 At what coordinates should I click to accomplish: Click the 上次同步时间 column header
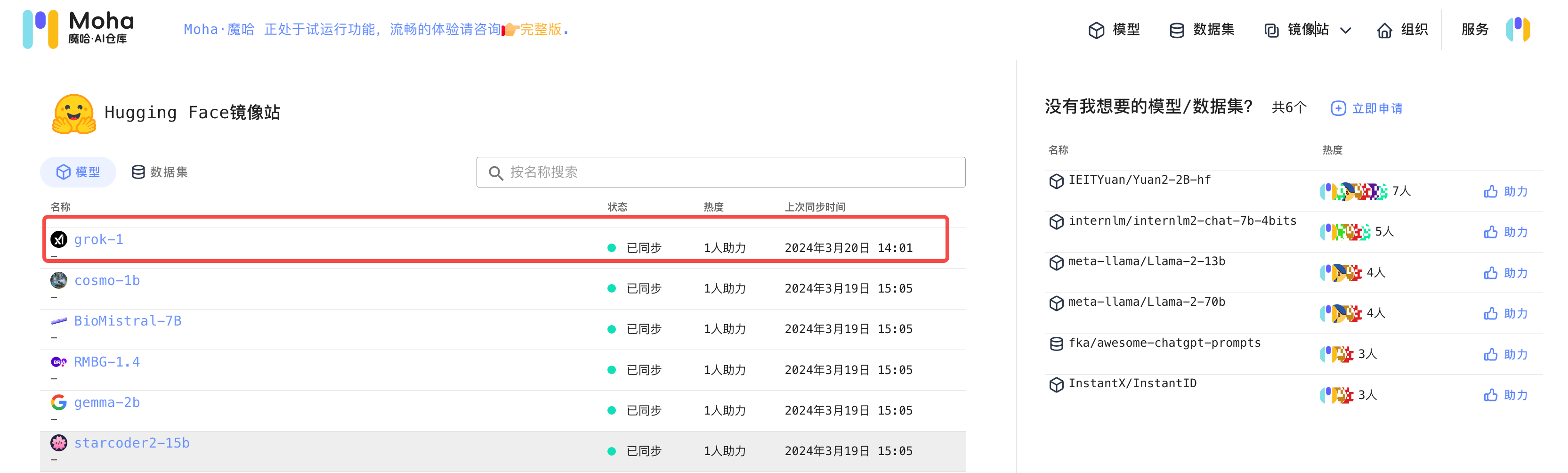(x=815, y=207)
